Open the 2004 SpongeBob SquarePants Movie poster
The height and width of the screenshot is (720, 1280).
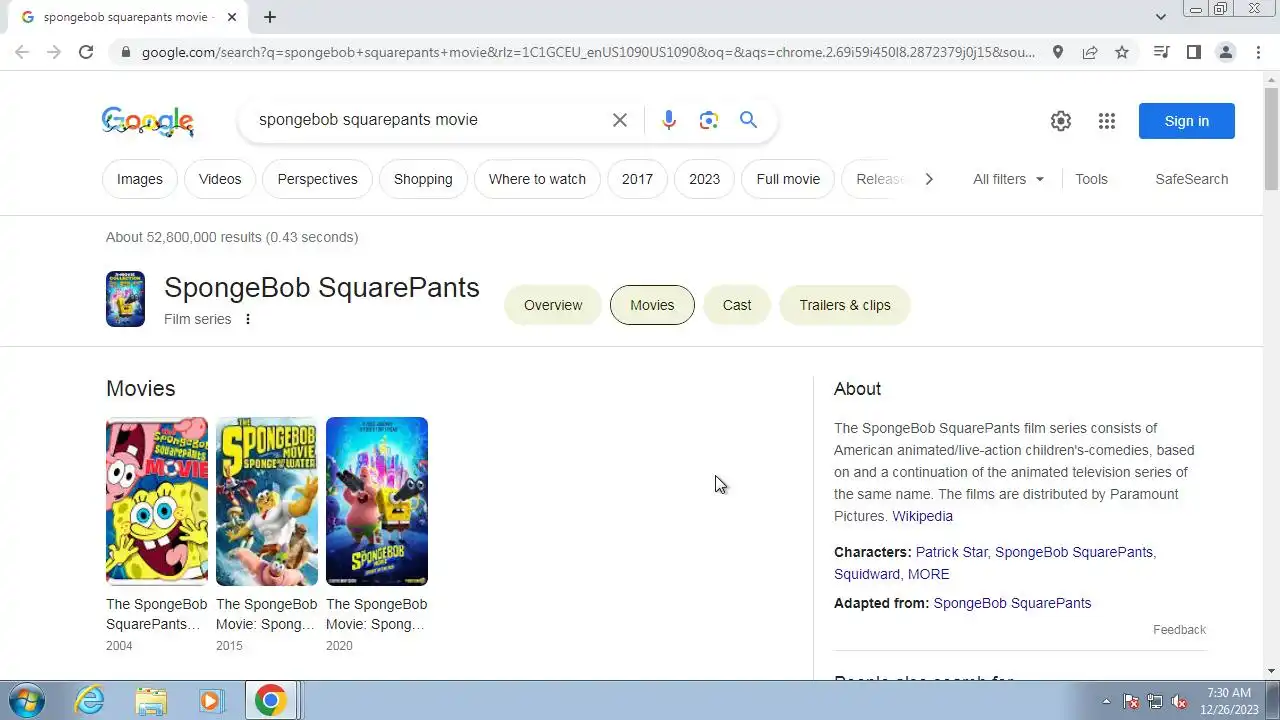click(x=157, y=501)
